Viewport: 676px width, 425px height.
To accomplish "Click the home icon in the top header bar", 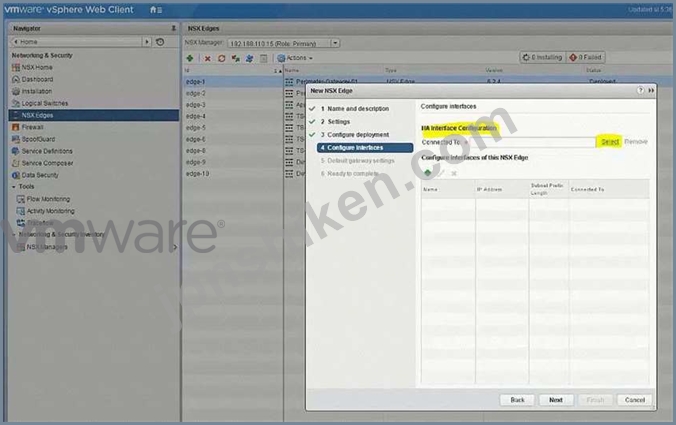I will tap(153, 9).
